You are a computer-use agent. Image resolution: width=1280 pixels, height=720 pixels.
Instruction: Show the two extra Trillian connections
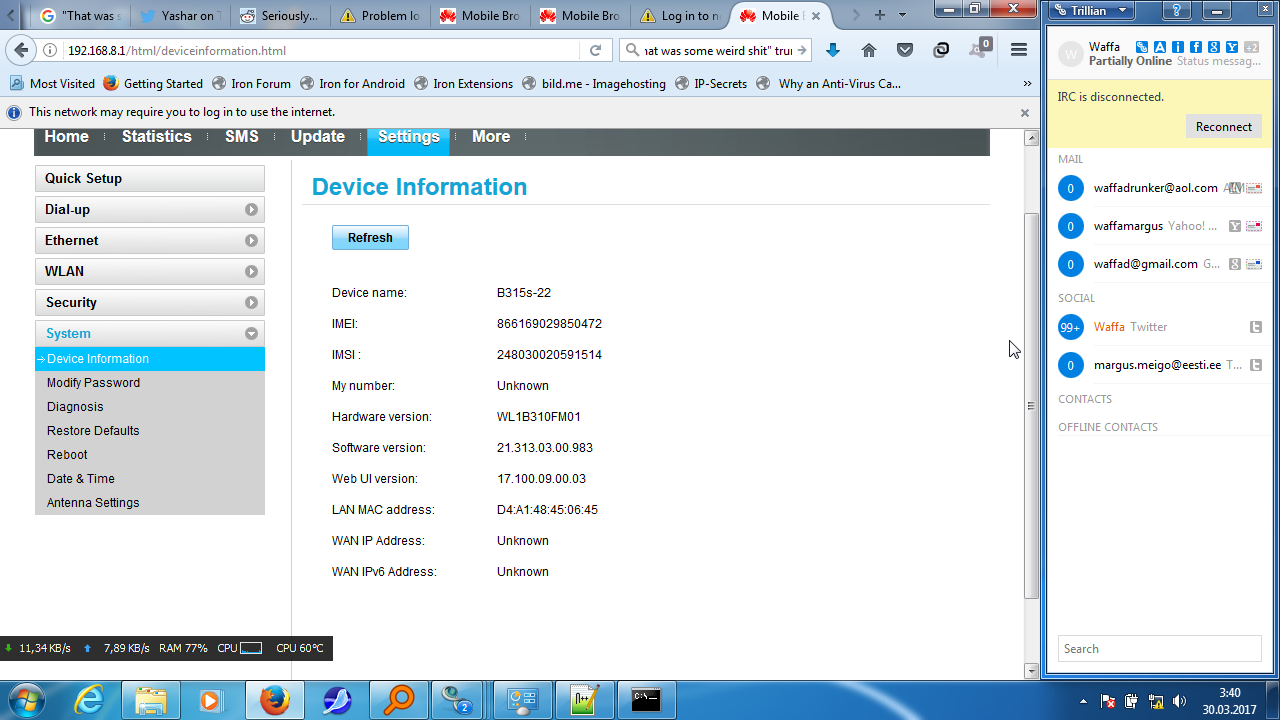pyautogui.click(x=1250, y=47)
